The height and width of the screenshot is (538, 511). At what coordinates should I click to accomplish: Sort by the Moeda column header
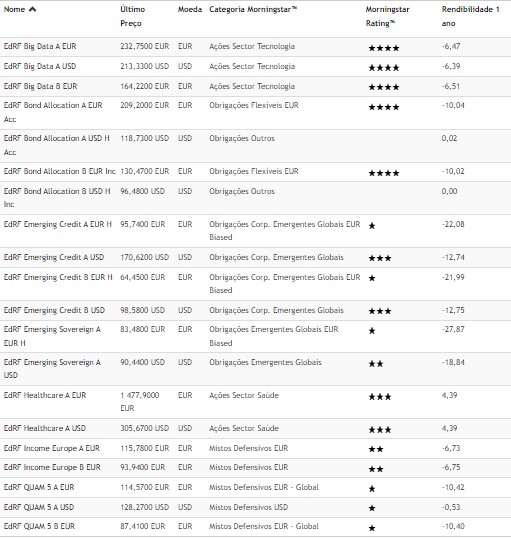coord(190,9)
